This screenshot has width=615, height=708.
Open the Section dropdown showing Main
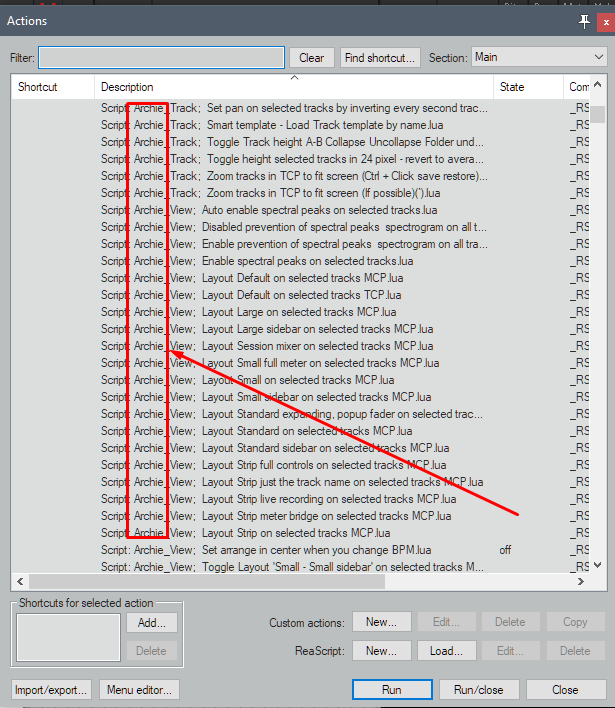tap(539, 57)
